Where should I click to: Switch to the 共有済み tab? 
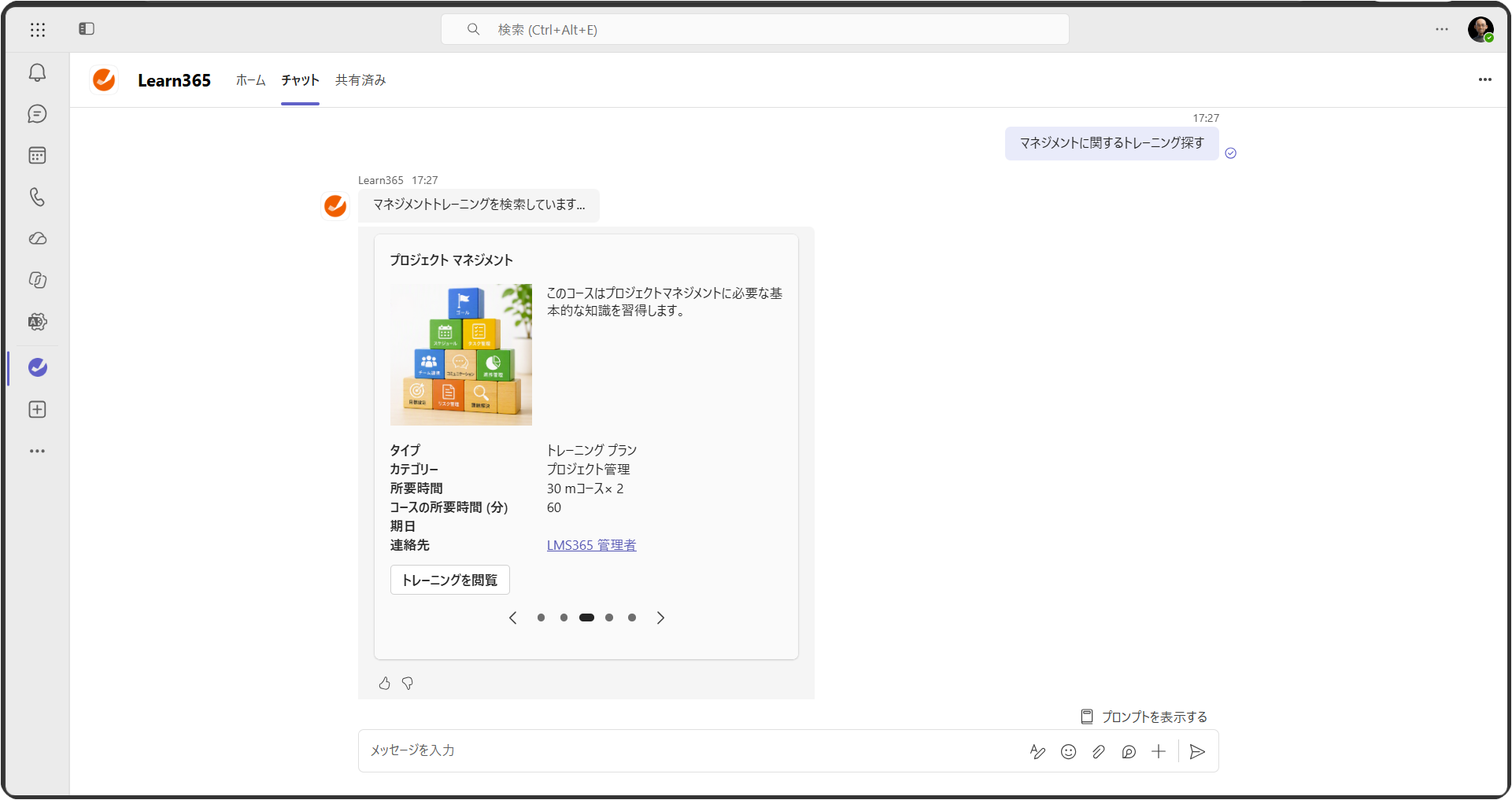coord(360,80)
